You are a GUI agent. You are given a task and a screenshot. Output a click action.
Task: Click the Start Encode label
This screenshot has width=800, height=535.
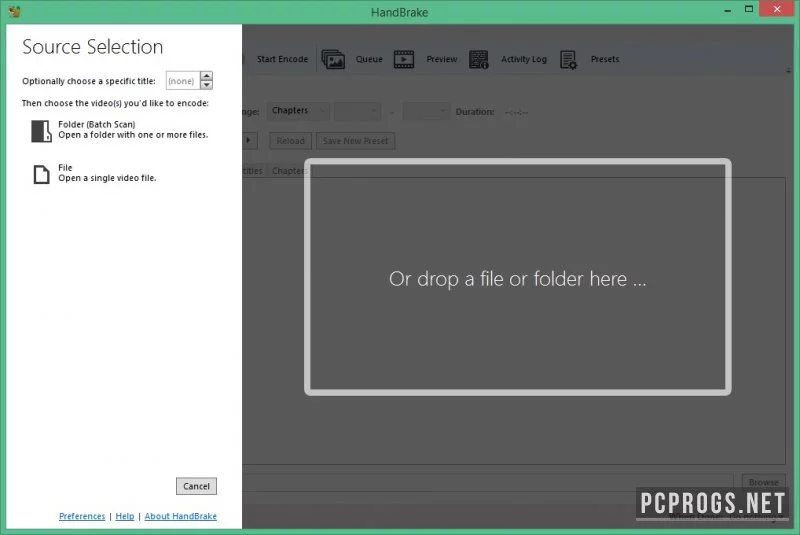click(282, 59)
